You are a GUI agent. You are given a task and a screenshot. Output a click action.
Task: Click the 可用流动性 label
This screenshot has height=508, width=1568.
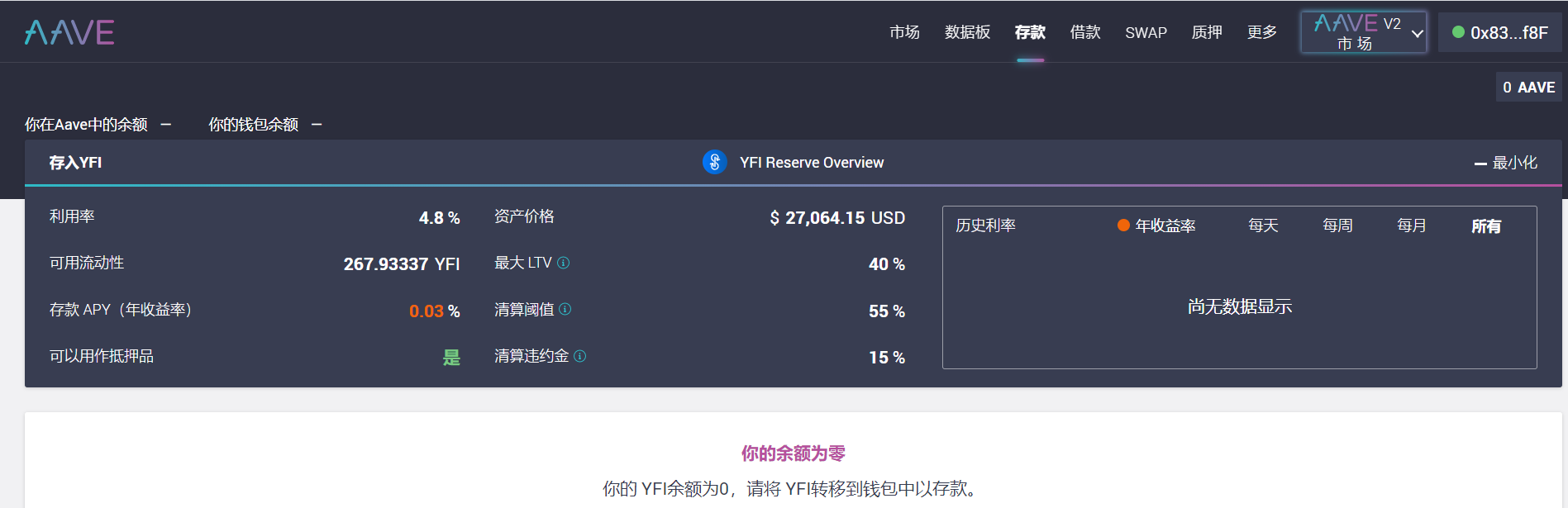click(87, 263)
